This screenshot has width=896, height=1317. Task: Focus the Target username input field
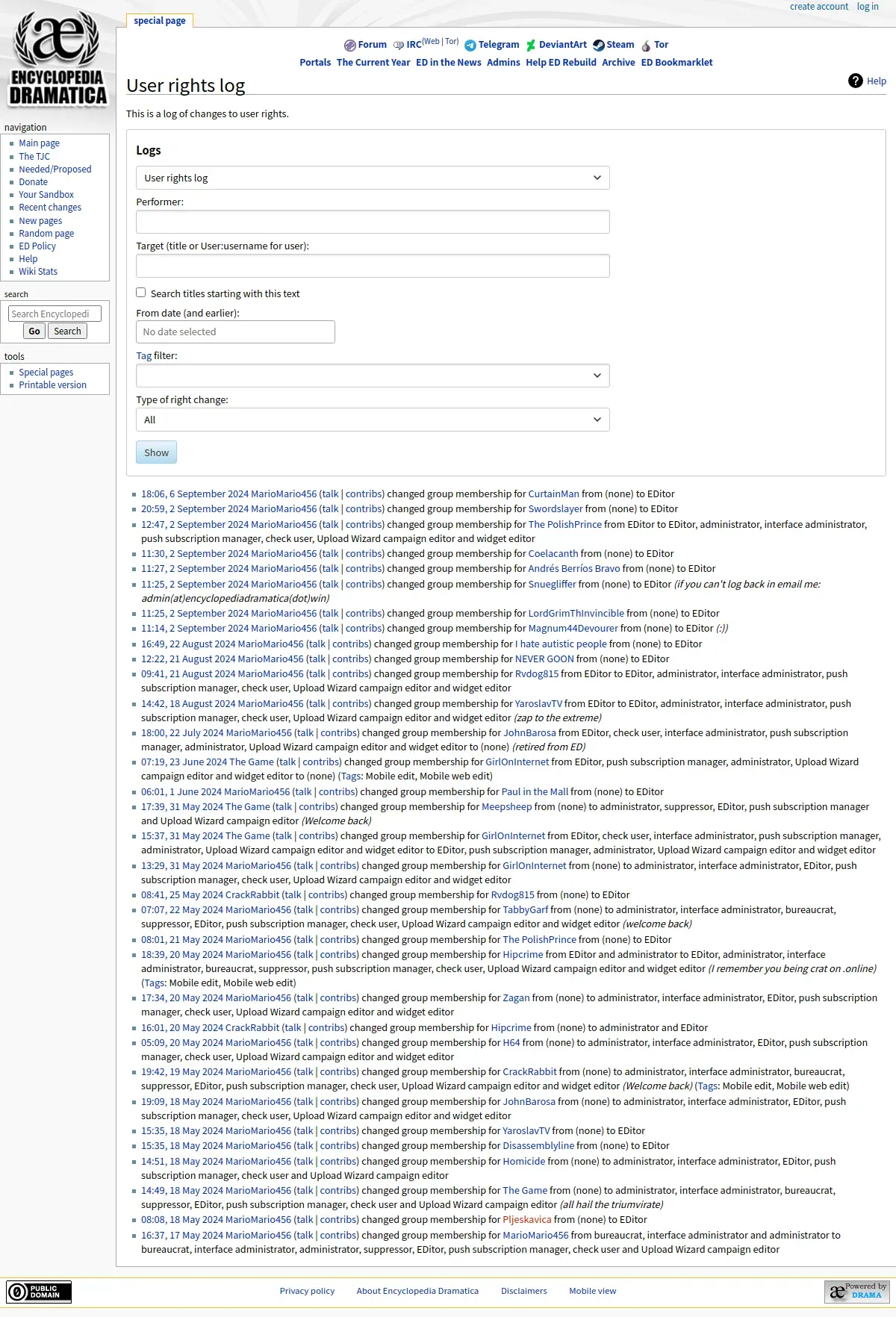click(373, 266)
